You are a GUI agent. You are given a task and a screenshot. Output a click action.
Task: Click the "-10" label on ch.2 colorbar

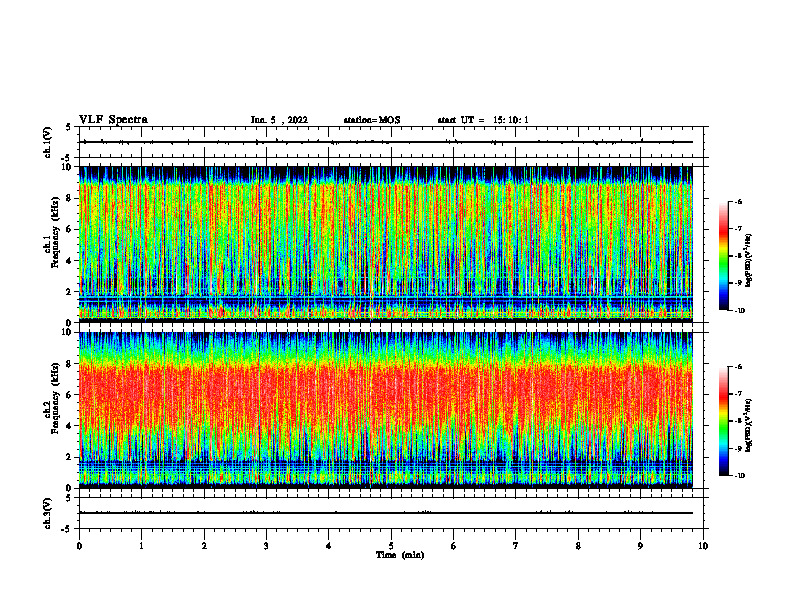[x=739, y=476]
